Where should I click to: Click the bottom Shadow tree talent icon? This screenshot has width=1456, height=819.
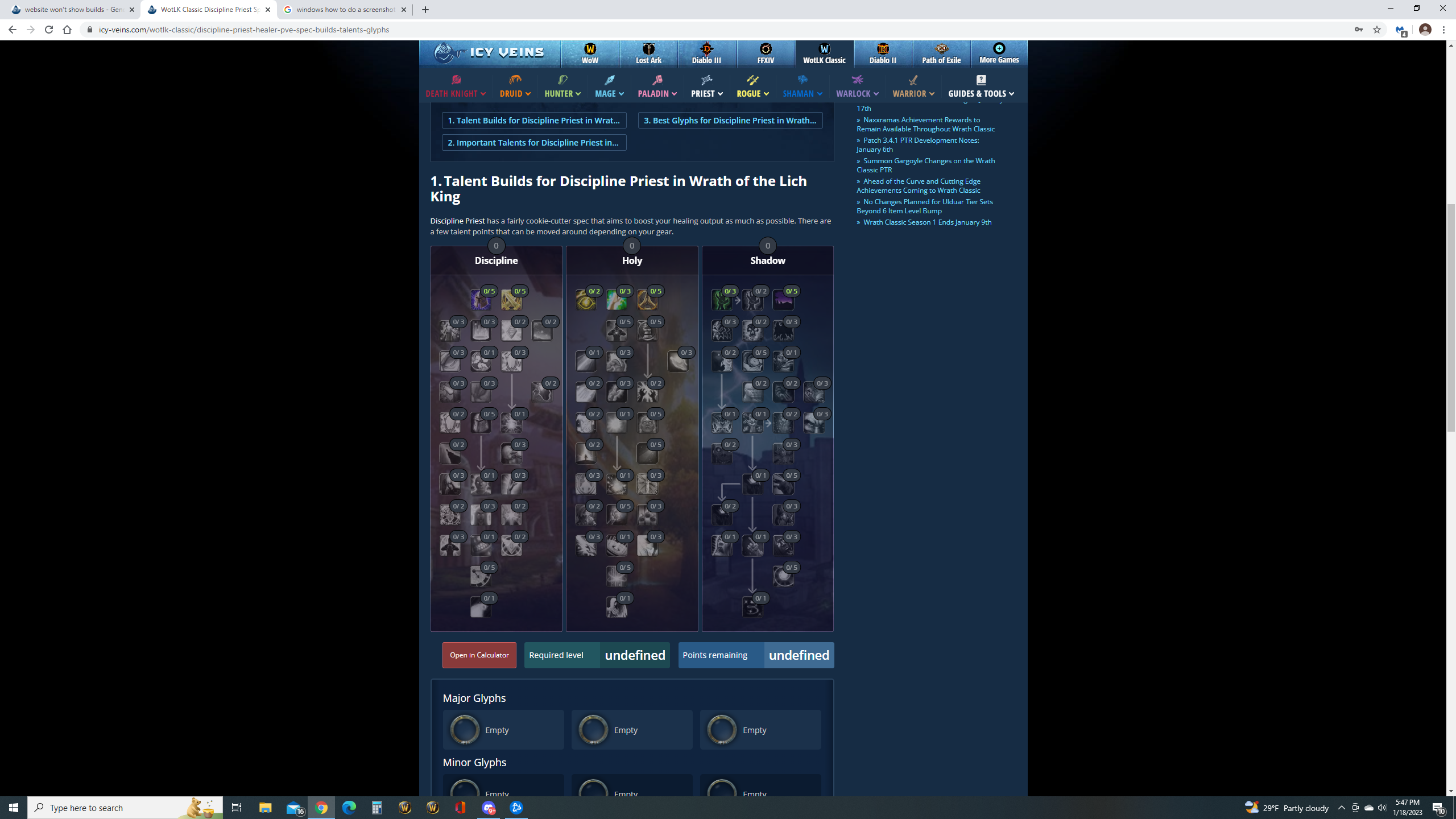[752, 607]
